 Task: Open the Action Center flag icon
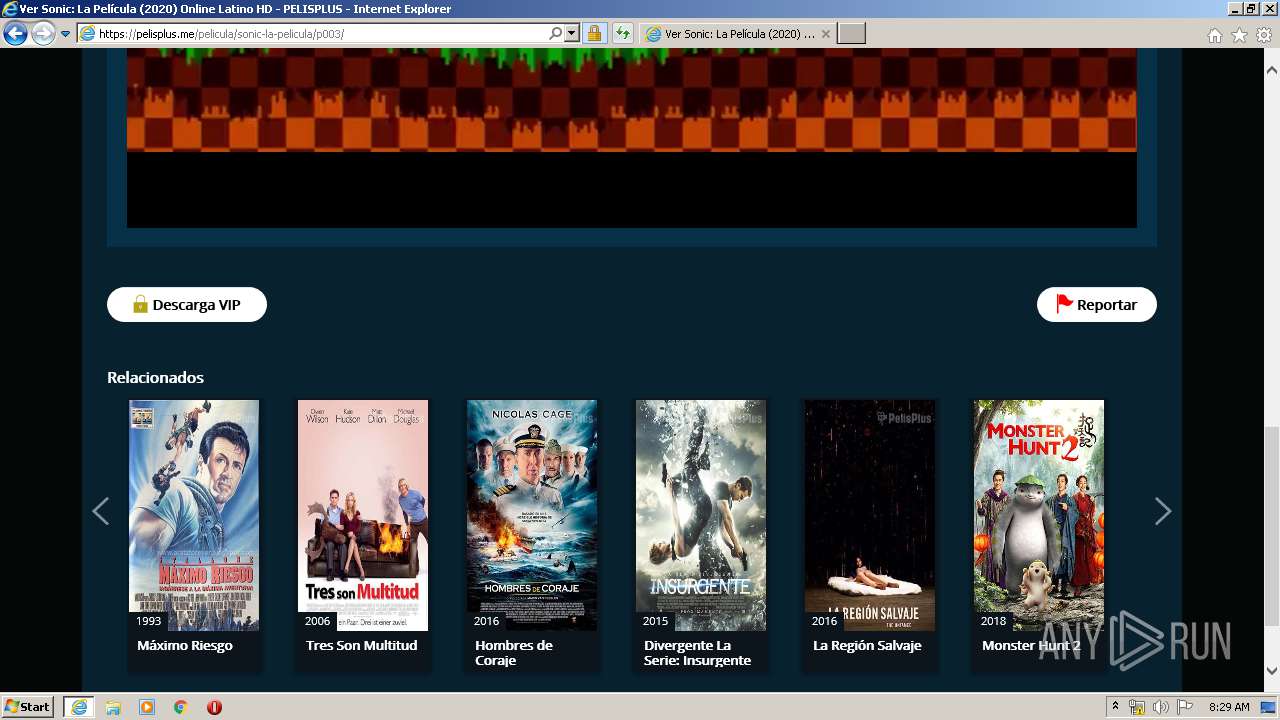click(x=1185, y=707)
